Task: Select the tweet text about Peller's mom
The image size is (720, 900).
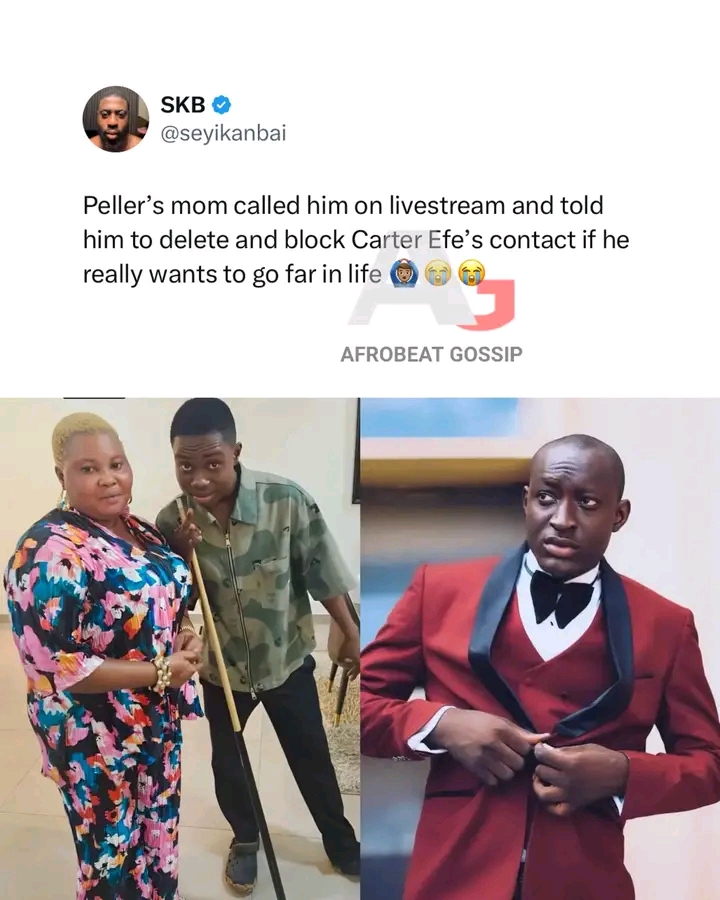Action: click(x=356, y=240)
